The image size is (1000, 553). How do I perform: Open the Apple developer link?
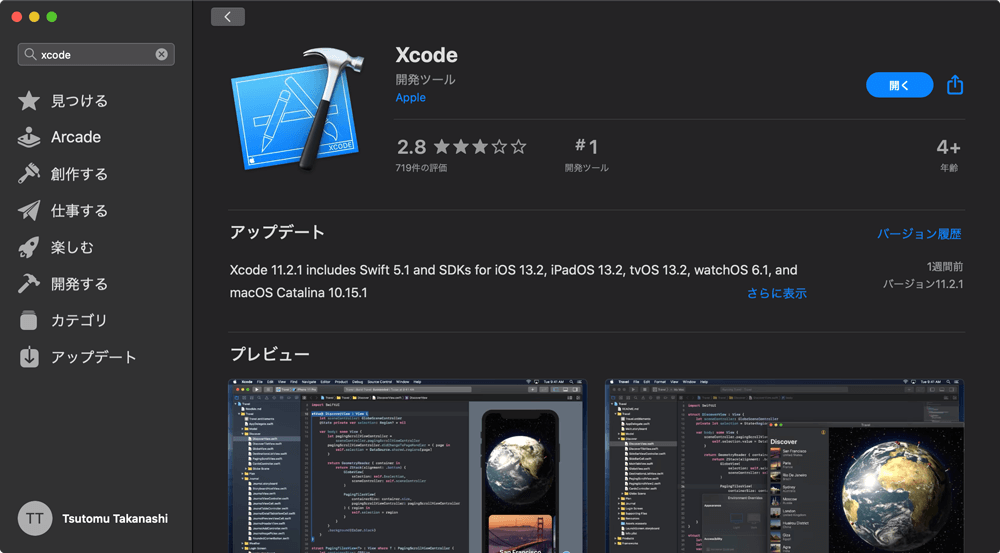(x=410, y=98)
